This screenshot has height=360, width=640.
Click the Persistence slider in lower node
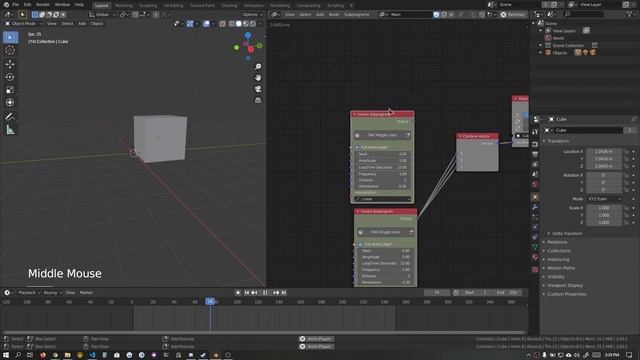(386, 282)
